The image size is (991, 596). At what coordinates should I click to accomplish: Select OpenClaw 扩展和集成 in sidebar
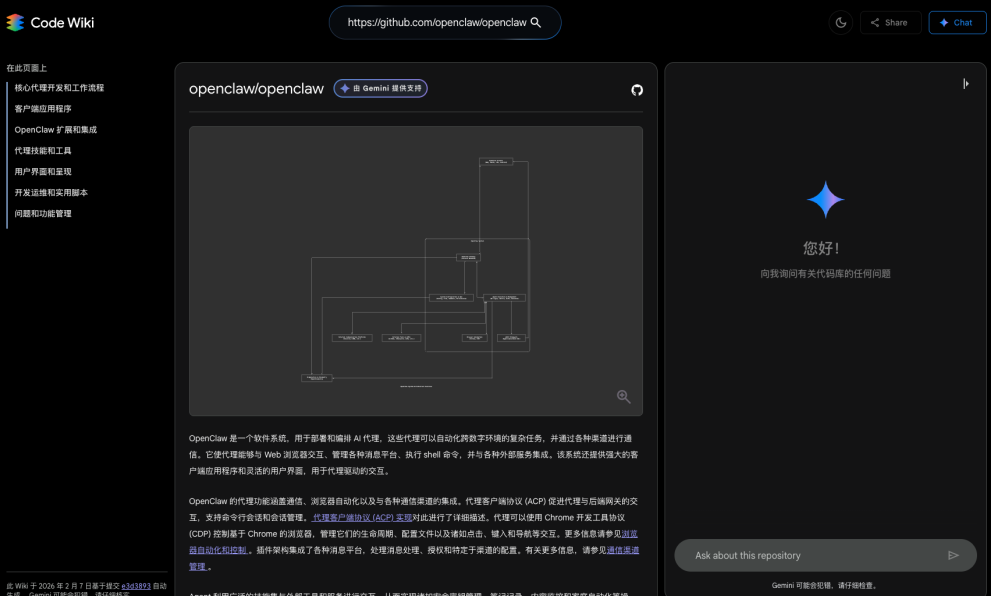click(x=56, y=130)
